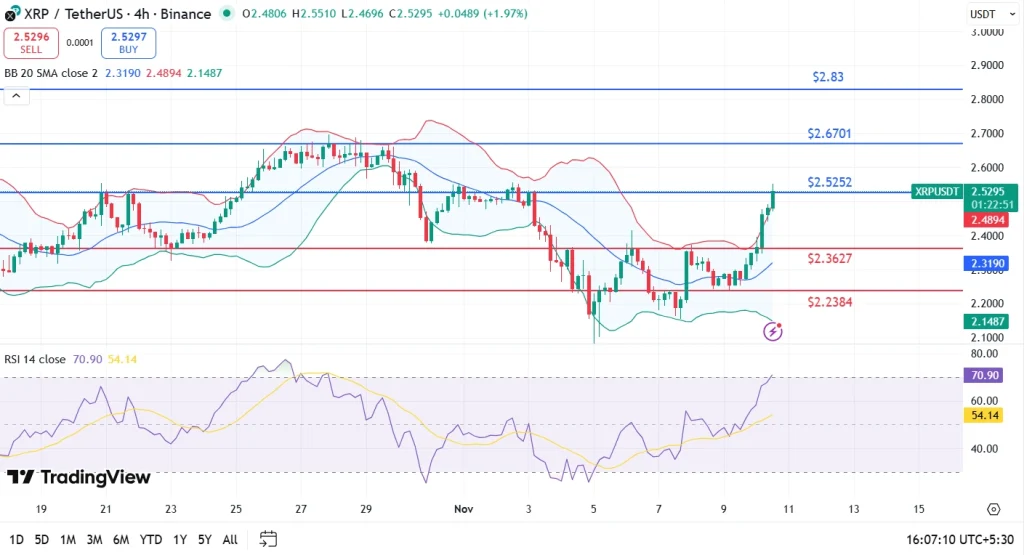Click the TradingView logo
1024x555 pixels.
pyautogui.click(x=78, y=477)
